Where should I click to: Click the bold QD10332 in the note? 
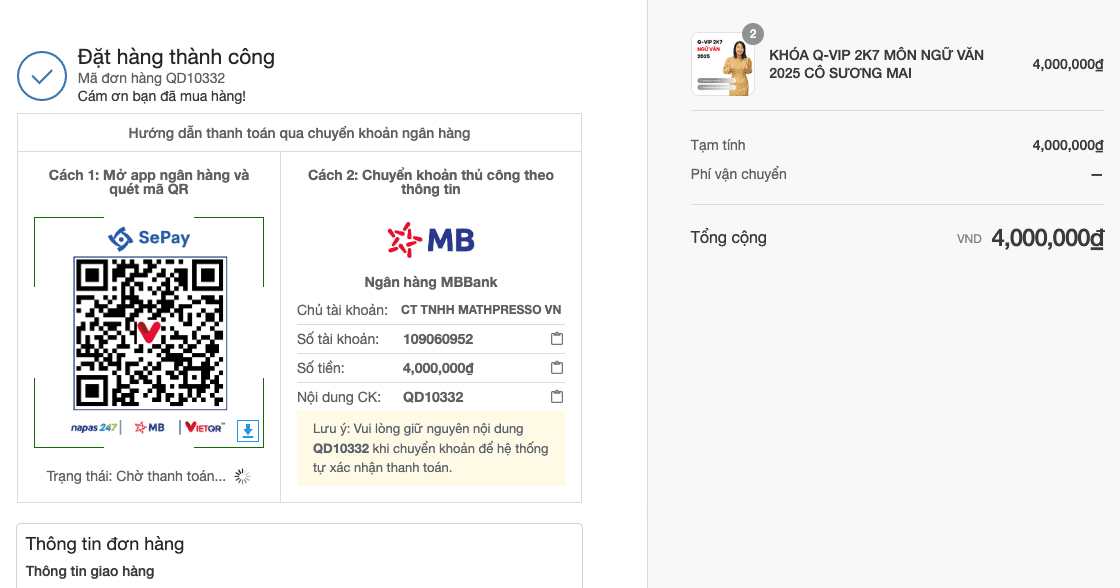(x=341, y=449)
